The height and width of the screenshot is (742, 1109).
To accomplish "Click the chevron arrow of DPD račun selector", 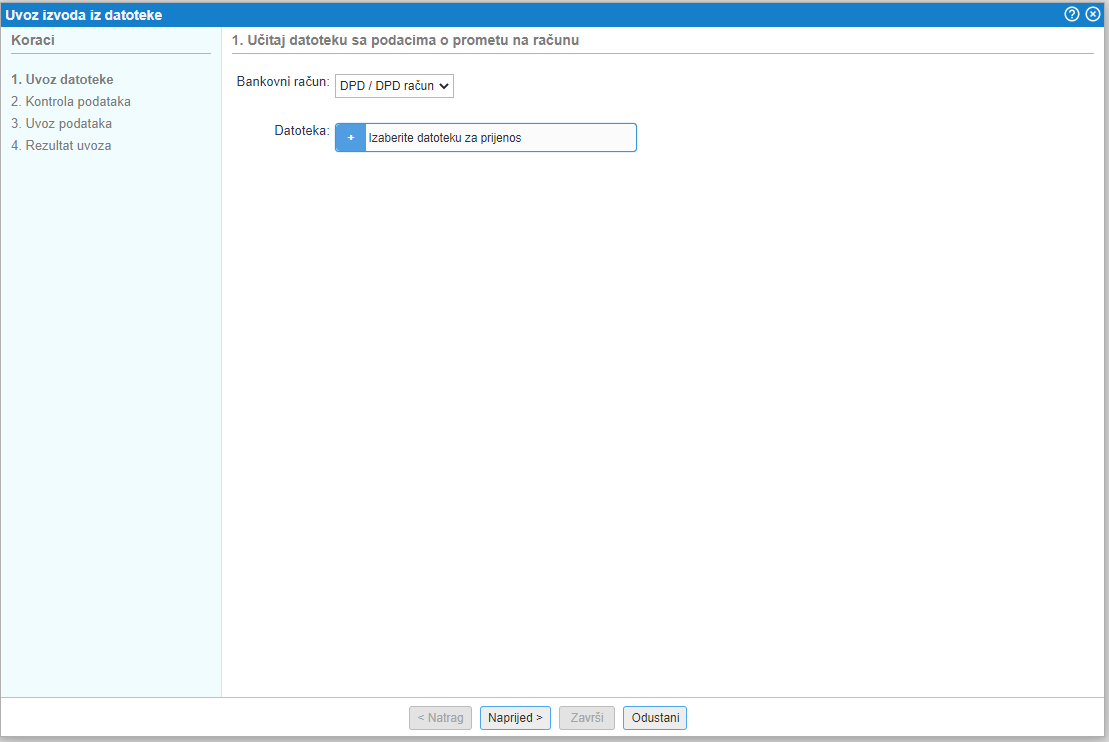I will 445,86.
